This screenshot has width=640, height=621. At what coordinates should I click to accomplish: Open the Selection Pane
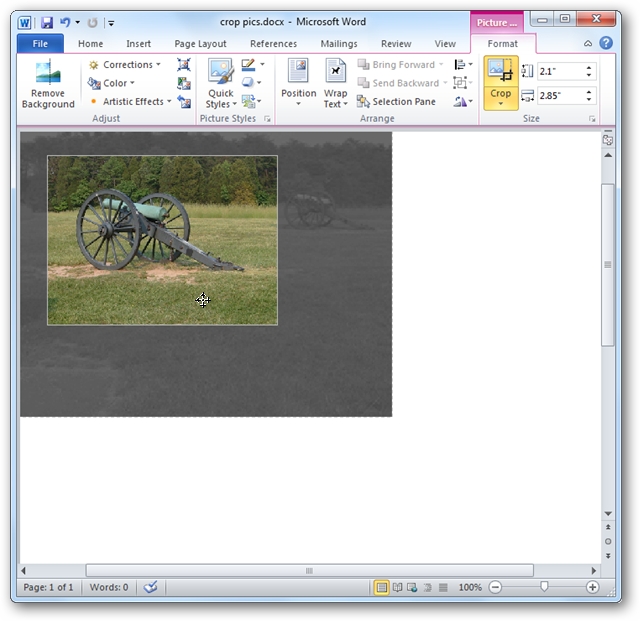(396, 102)
